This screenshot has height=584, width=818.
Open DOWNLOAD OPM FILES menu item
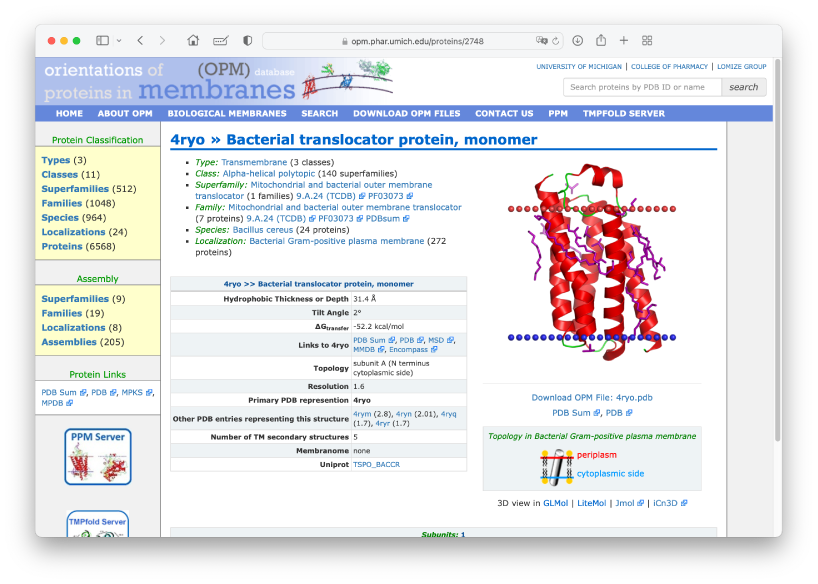[x=407, y=113]
